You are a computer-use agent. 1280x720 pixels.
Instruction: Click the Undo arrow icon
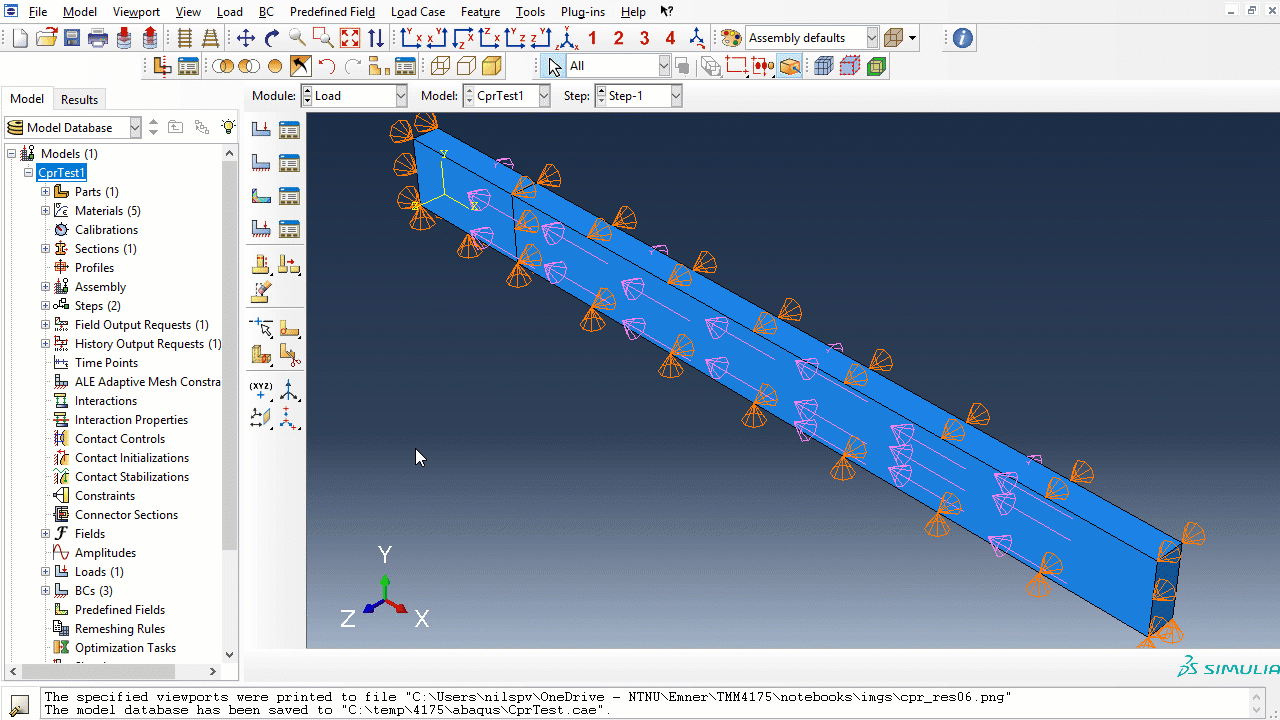click(x=327, y=66)
